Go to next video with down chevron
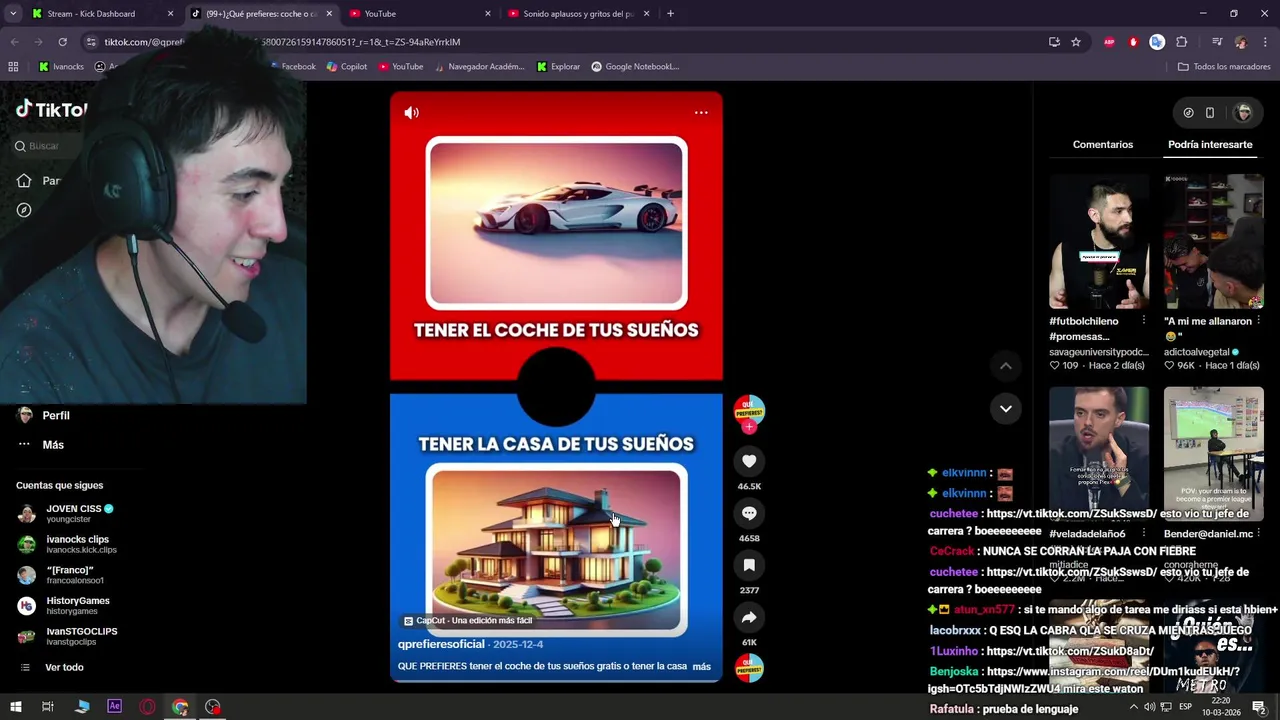The width and height of the screenshot is (1280, 720). tap(1006, 408)
